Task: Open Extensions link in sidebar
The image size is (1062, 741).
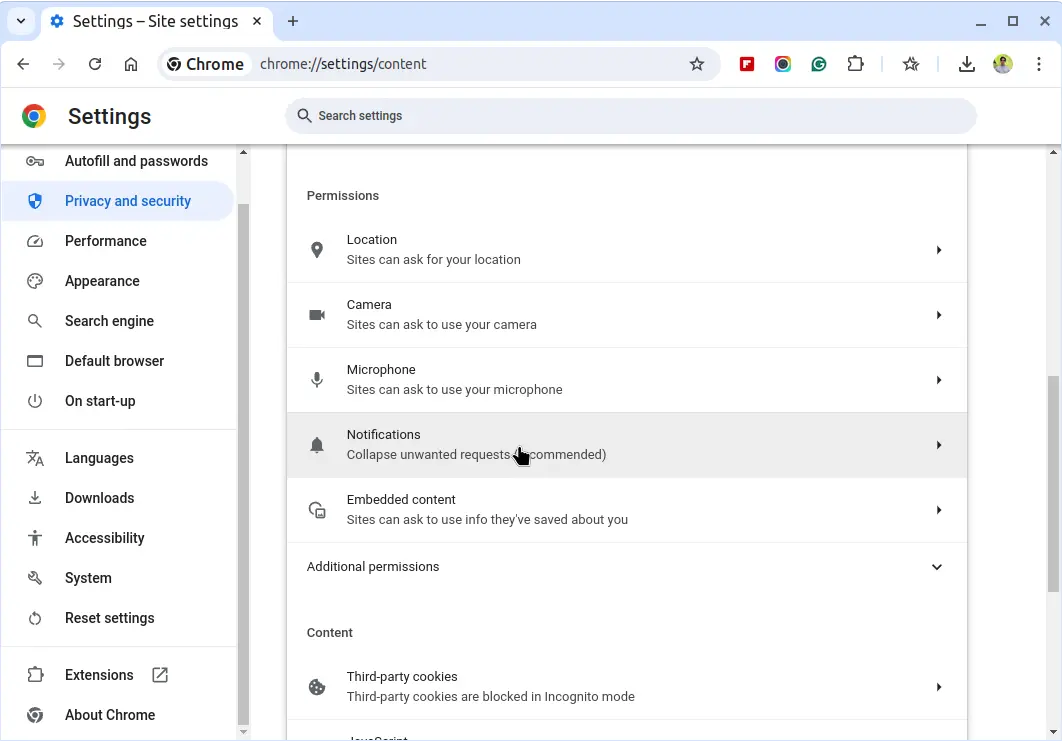Action: point(118,675)
